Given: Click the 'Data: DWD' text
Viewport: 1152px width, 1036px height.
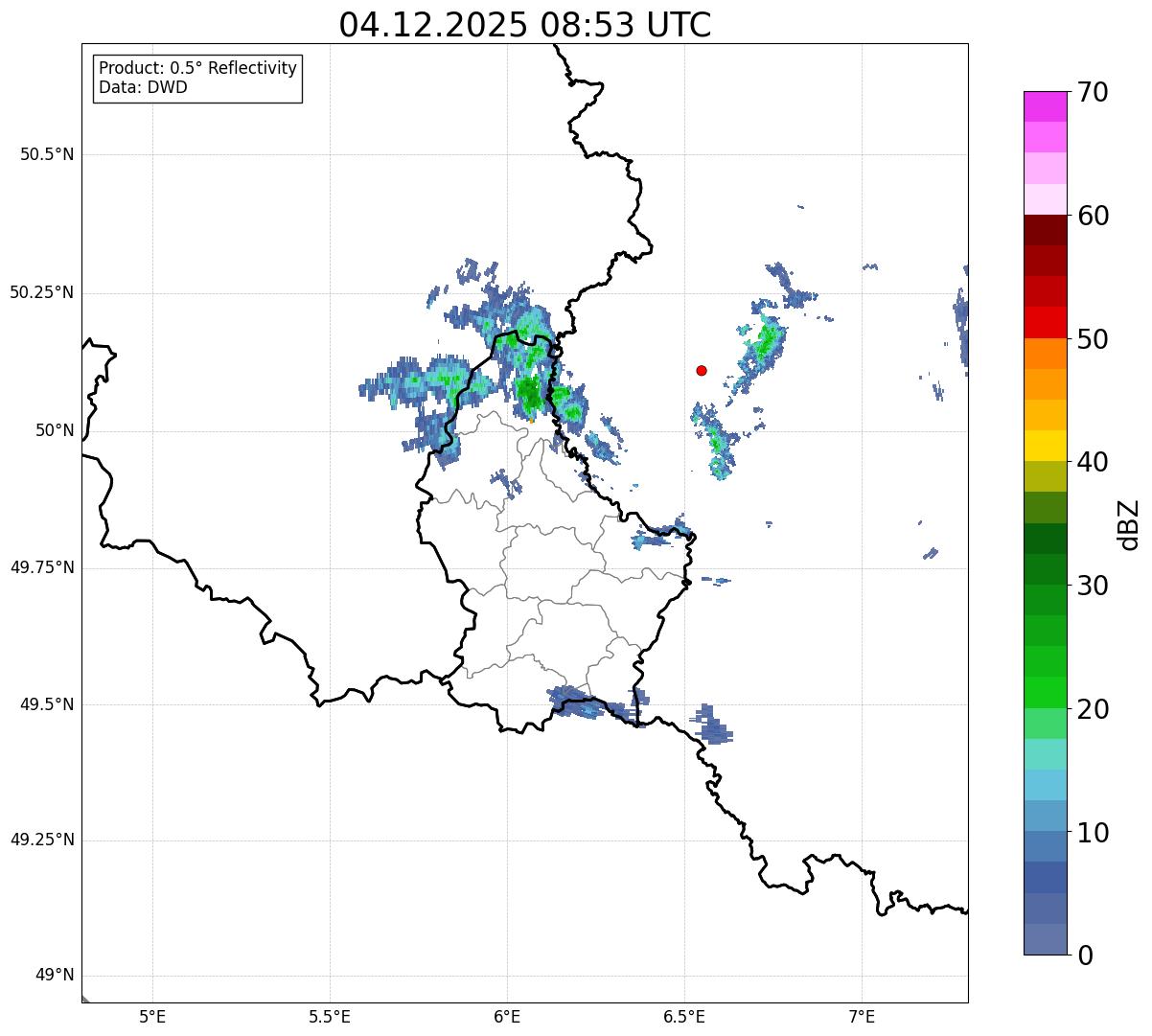Looking at the screenshot, I should [143, 87].
